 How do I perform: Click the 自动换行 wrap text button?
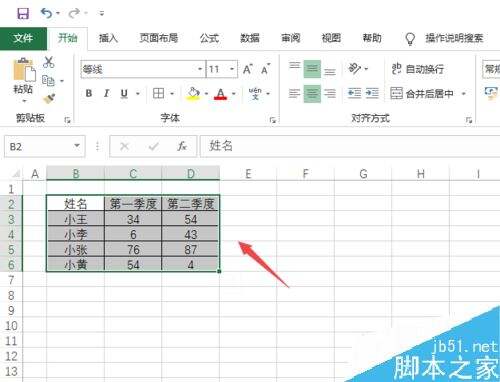pyautogui.click(x=418, y=69)
